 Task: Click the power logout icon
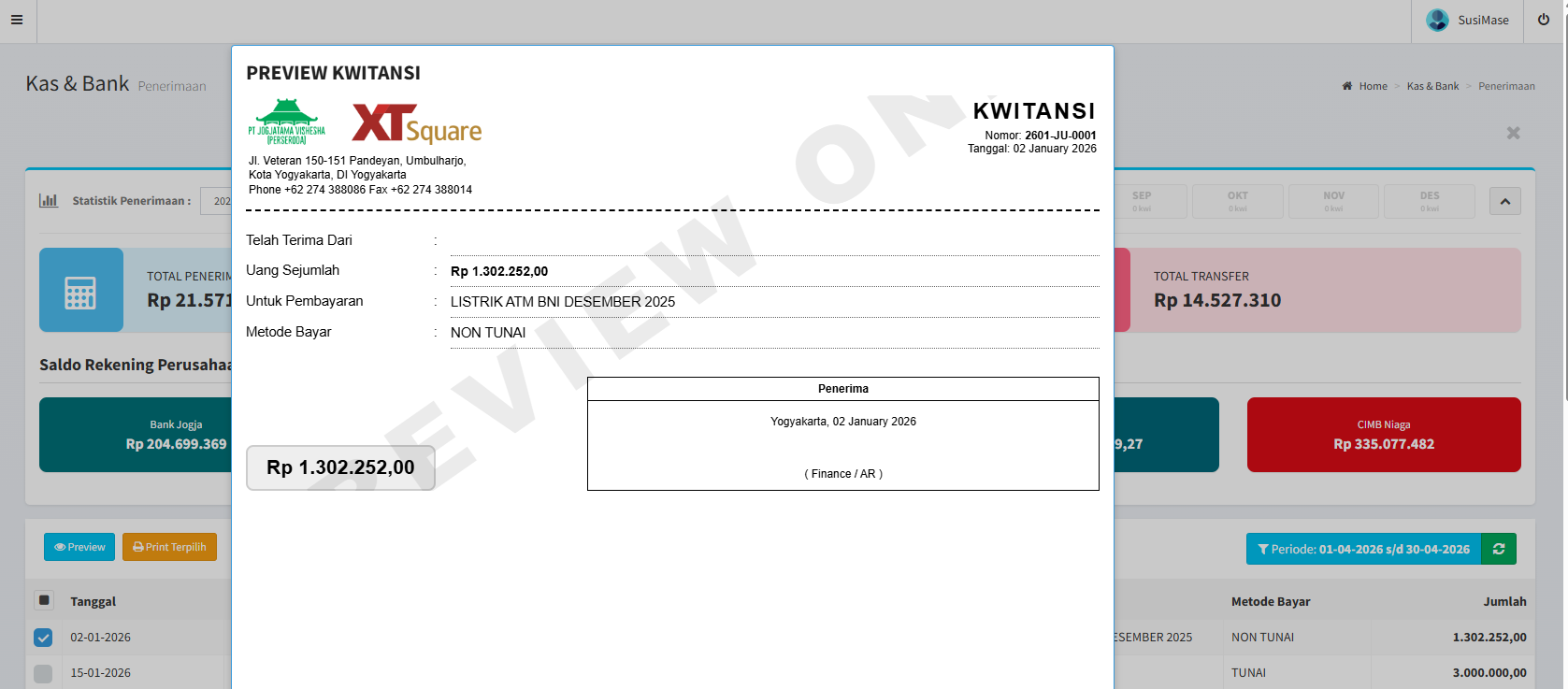pos(1544,20)
